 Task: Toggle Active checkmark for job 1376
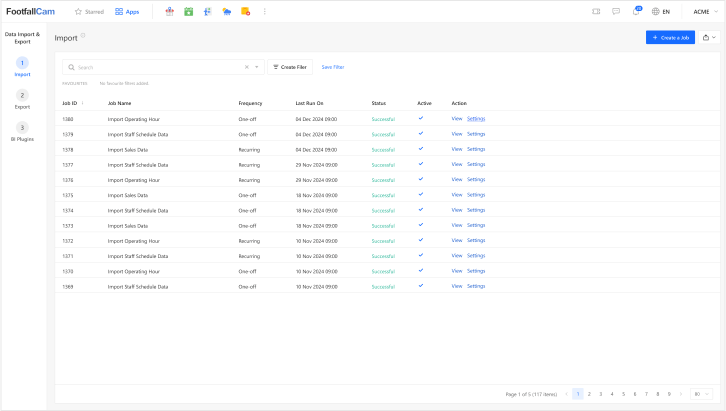pyautogui.click(x=421, y=180)
